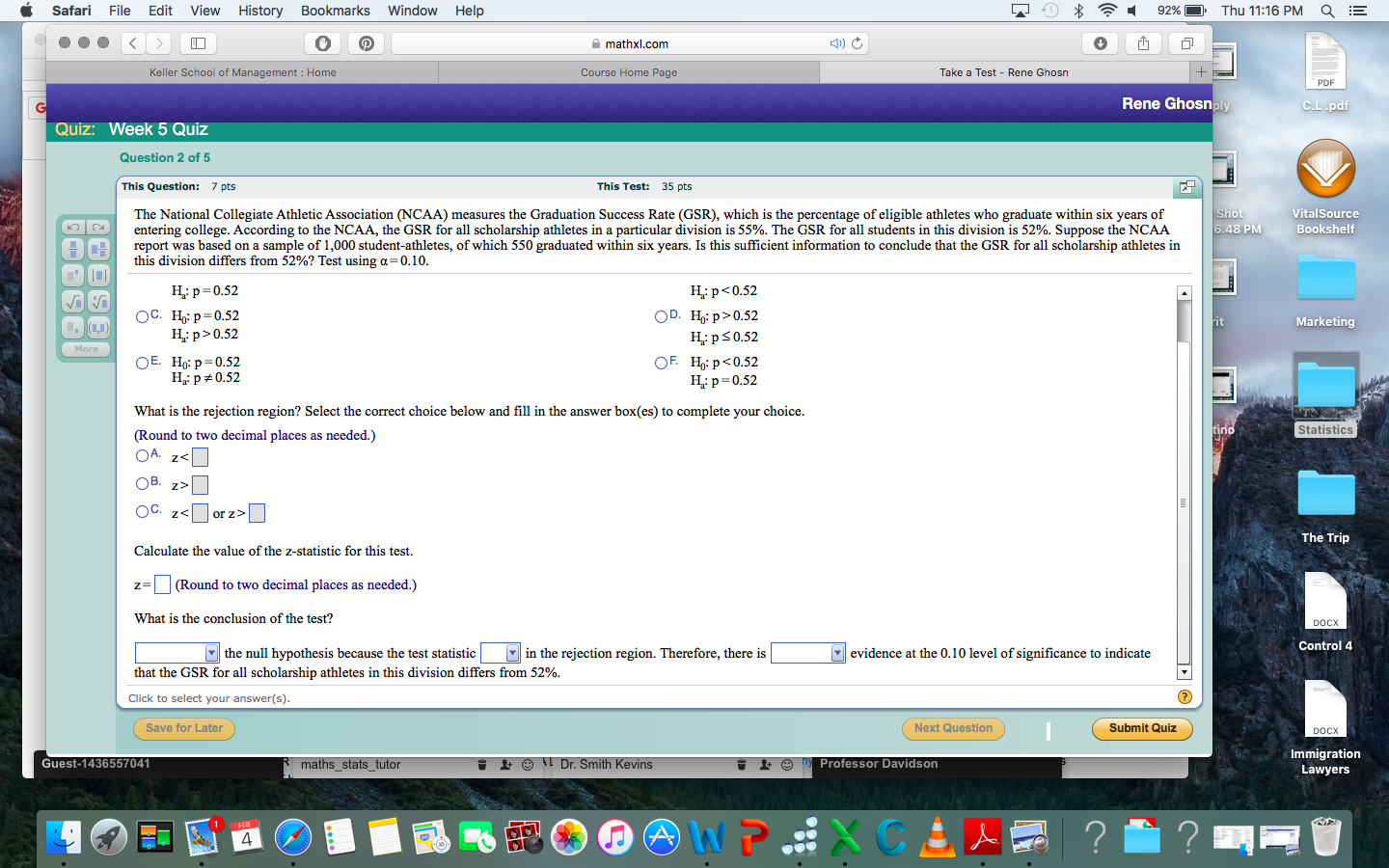Switch to the Keller School of Management tab

pos(243,72)
